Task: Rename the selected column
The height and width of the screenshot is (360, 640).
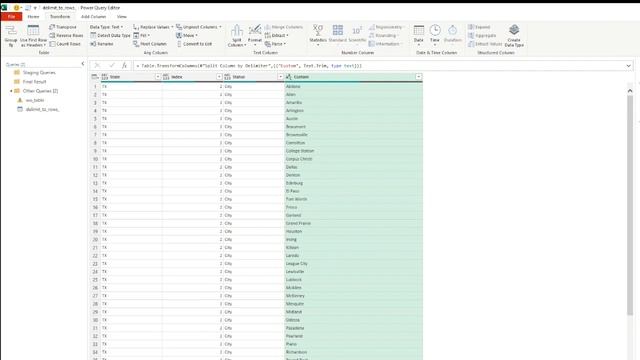Action: pyautogui.click(x=102, y=44)
